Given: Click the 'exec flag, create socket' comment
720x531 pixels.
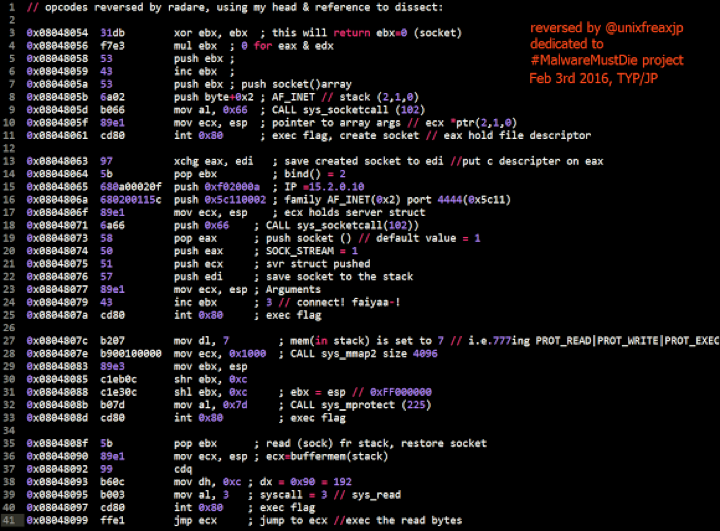Looking at the screenshot, I should tap(345, 136).
